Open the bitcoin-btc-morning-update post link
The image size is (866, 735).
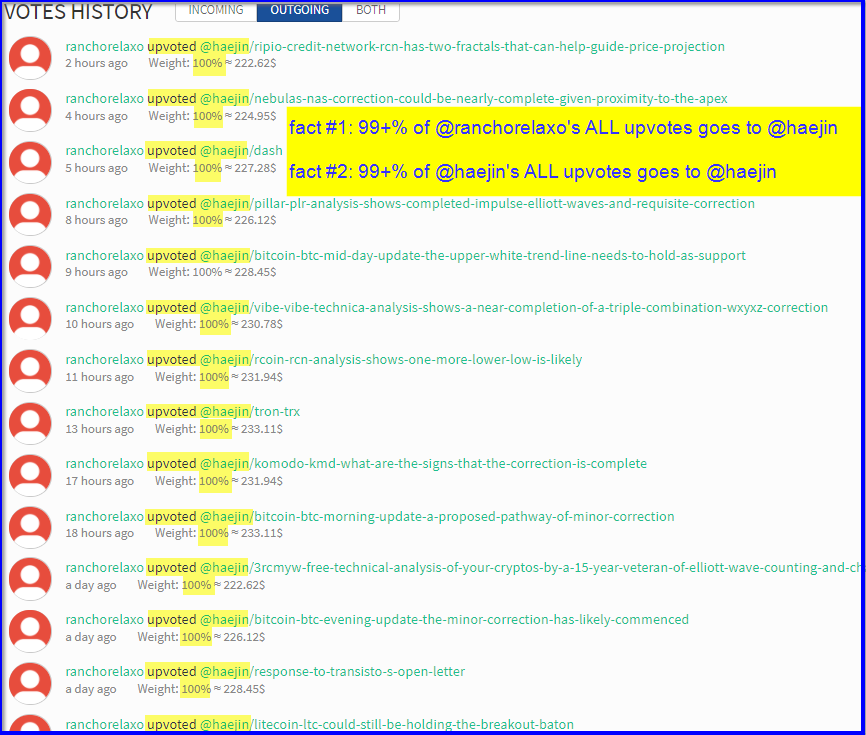pyautogui.click(x=437, y=516)
